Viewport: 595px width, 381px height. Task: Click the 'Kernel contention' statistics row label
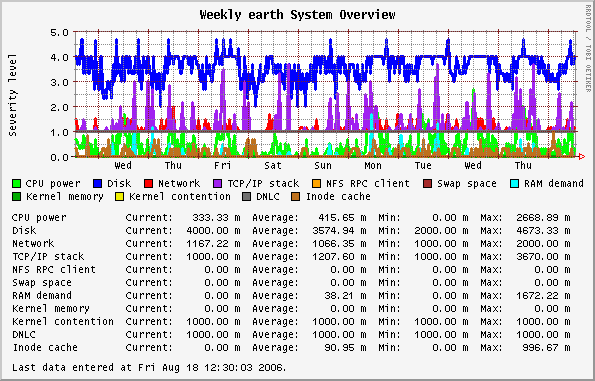63,321
